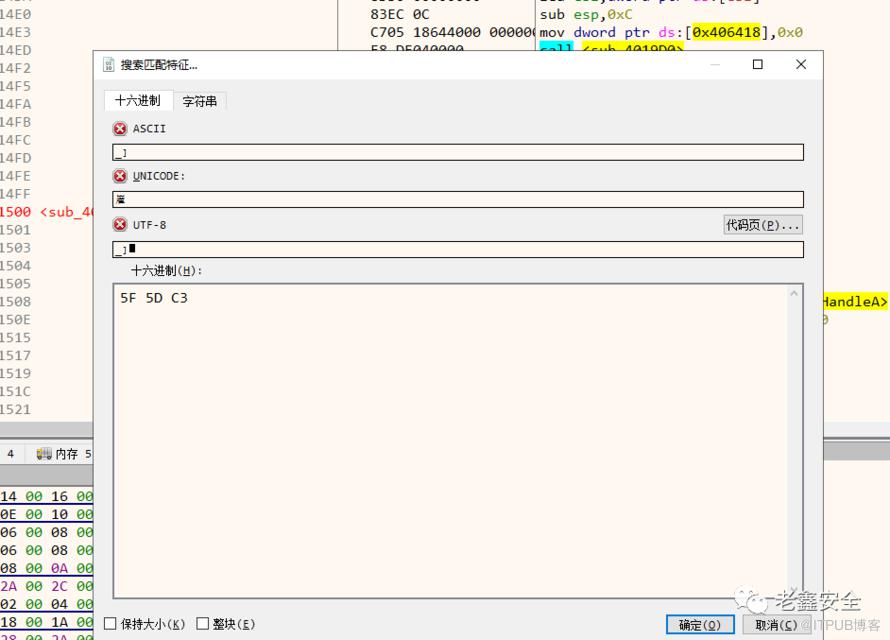
Task: Click the UTF-8 input field
Action: [457, 250]
